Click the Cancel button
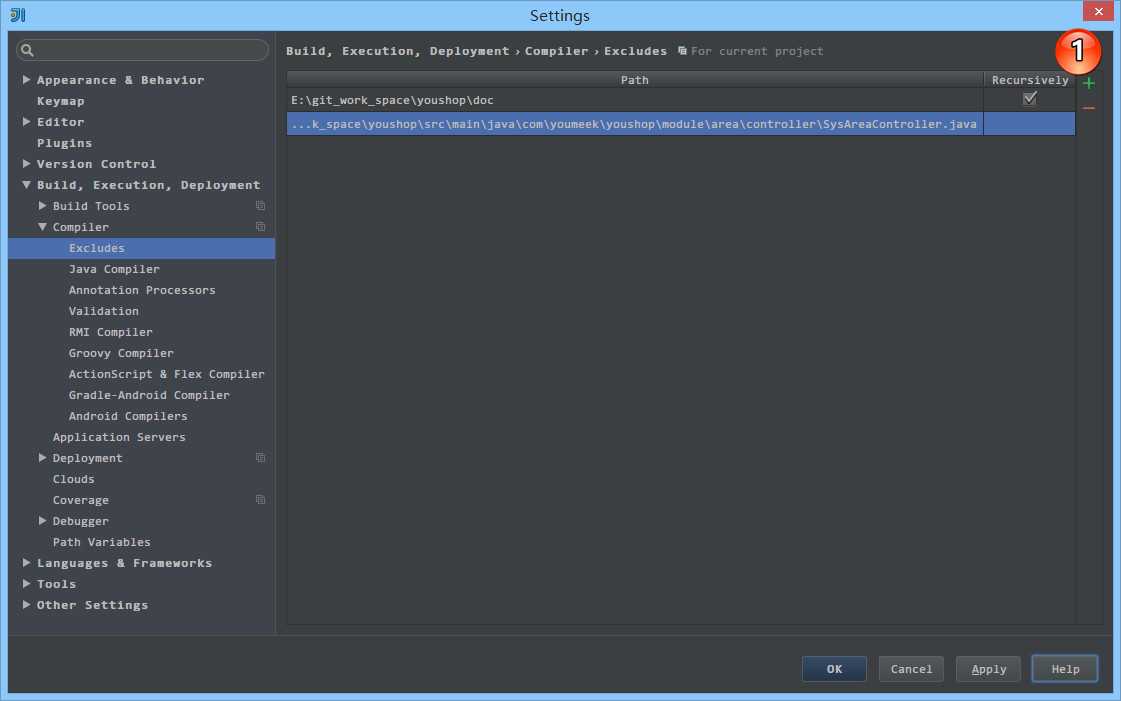The height and width of the screenshot is (701, 1121). click(x=911, y=669)
